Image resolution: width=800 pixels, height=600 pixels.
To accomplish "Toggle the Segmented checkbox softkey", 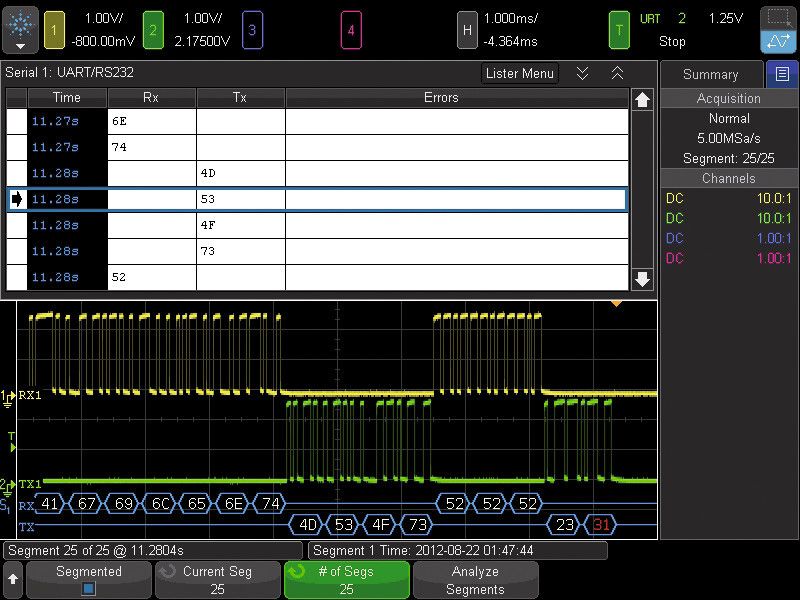I will click(x=88, y=580).
